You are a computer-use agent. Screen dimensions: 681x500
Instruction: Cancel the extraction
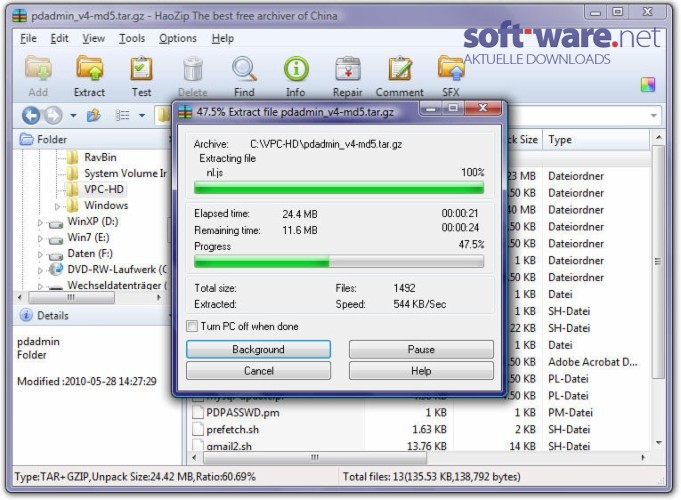[258, 371]
